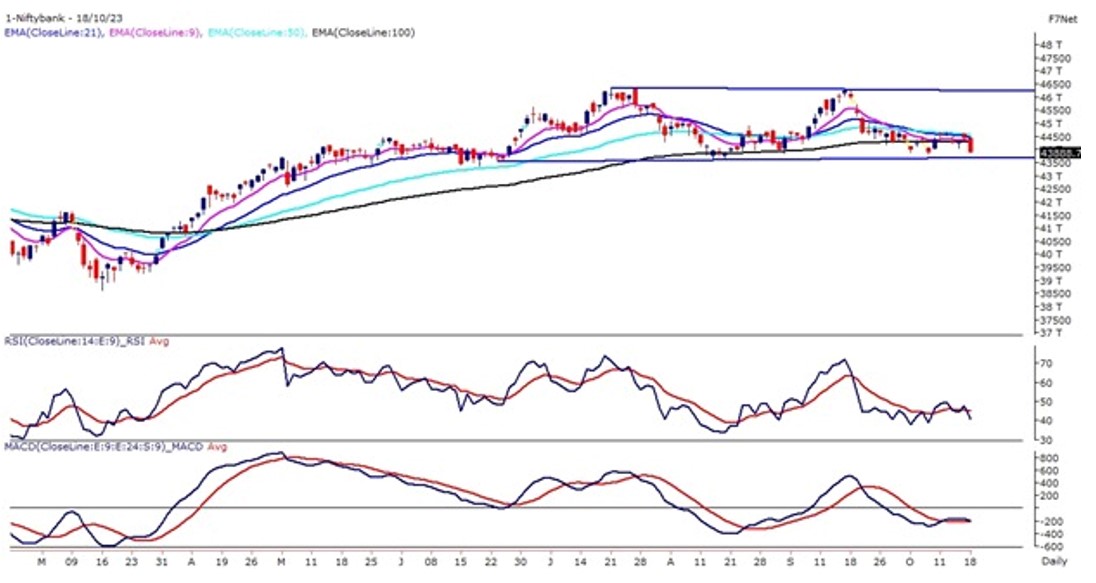Click the '31' date axis label
The height and width of the screenshot is (583, 1096).
[162, 562]
